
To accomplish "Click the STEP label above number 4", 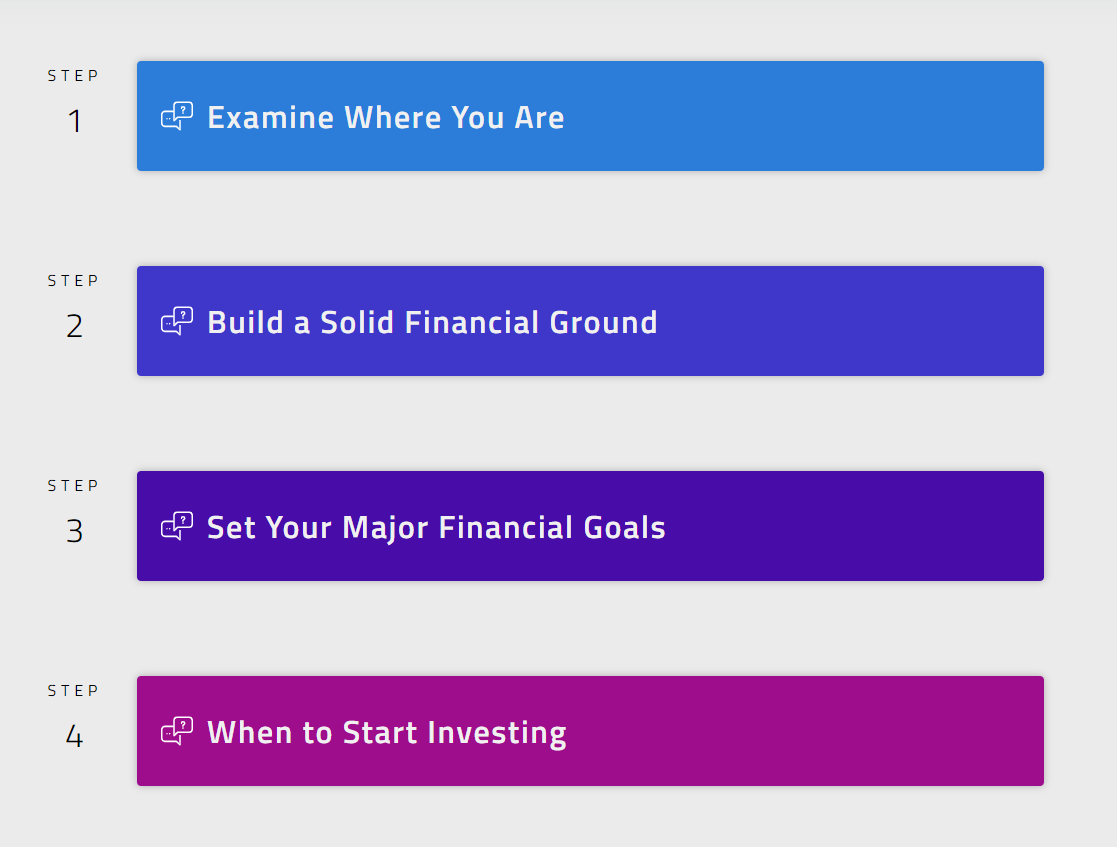I will (x=74, y=691).
